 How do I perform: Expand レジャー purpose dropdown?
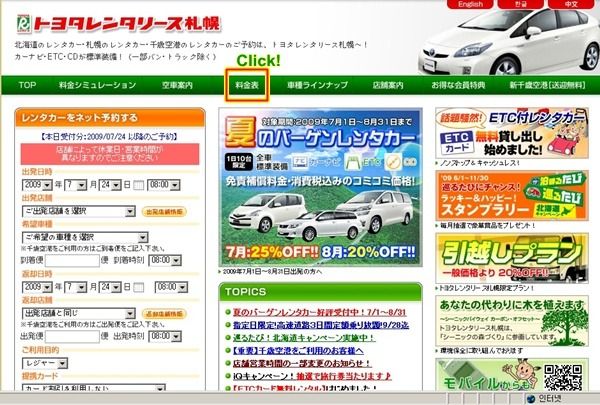click(x=45, y=363)
